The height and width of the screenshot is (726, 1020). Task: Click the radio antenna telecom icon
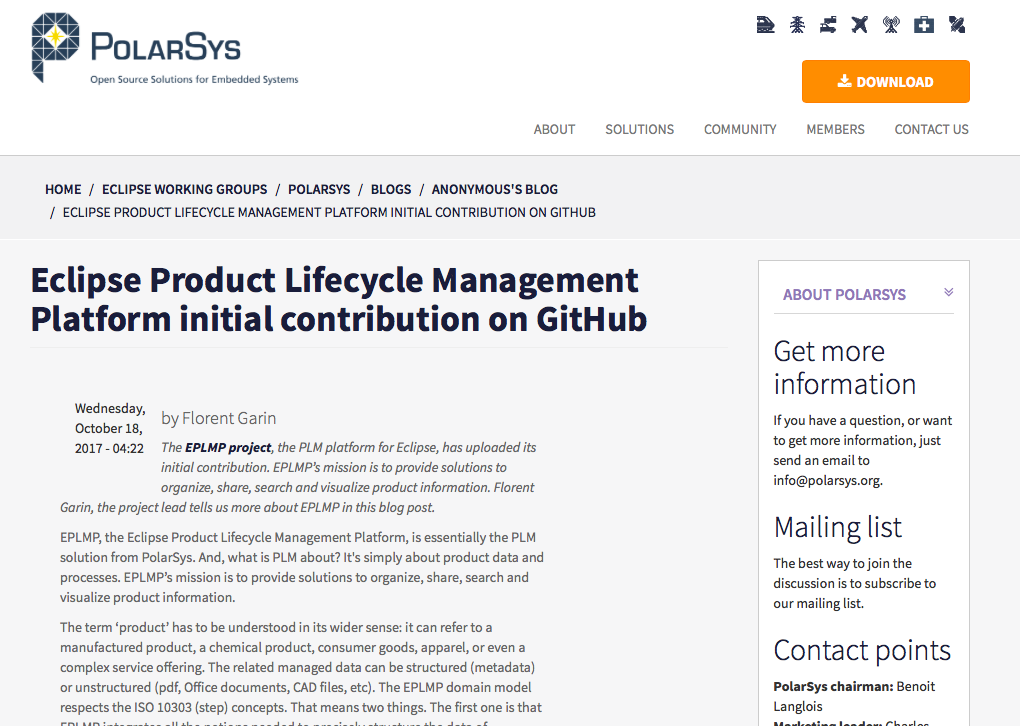(x=891, y=25)
